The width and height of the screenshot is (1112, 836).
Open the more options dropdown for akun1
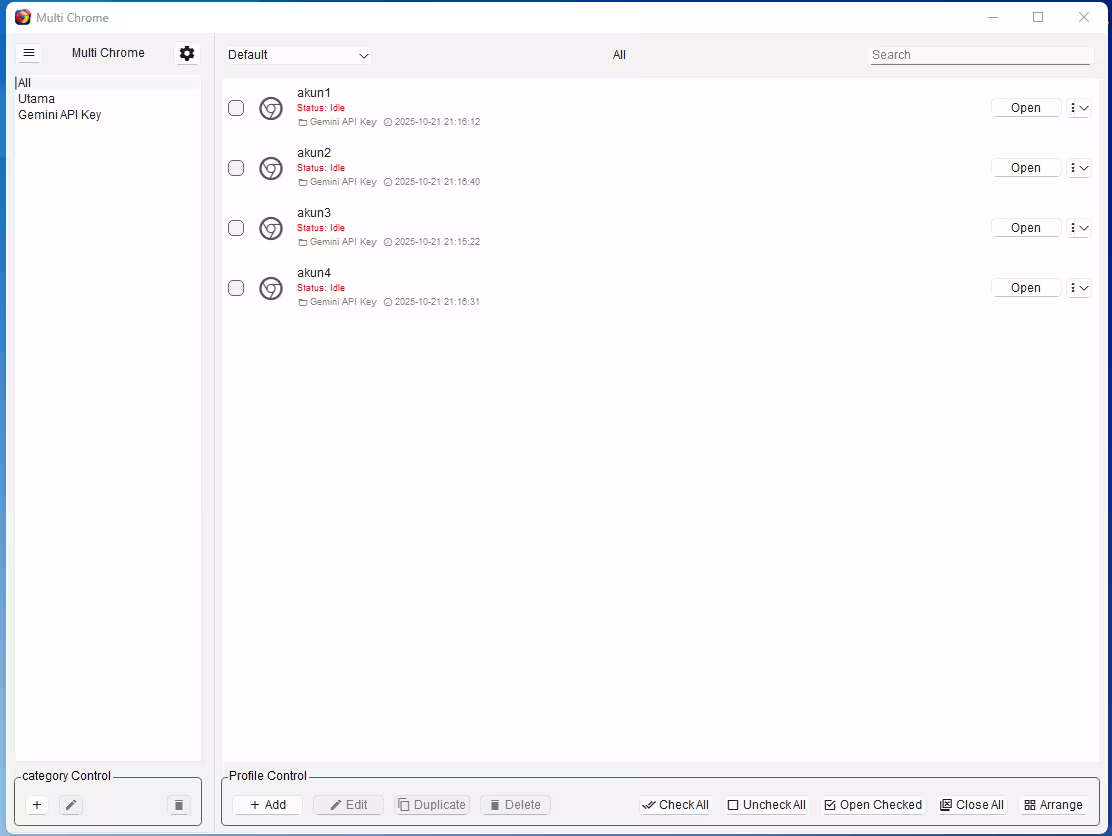click(1078, 108)
